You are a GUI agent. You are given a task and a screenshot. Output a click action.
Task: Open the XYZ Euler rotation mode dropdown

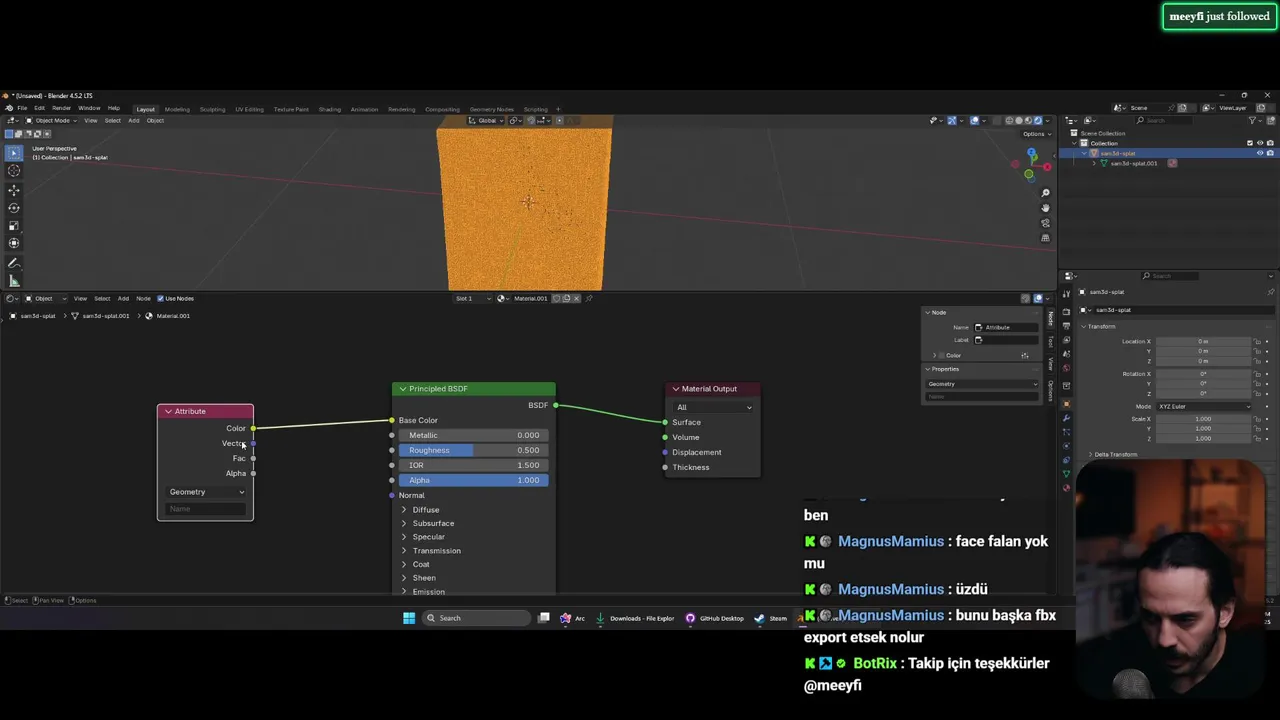[1205, 406]
